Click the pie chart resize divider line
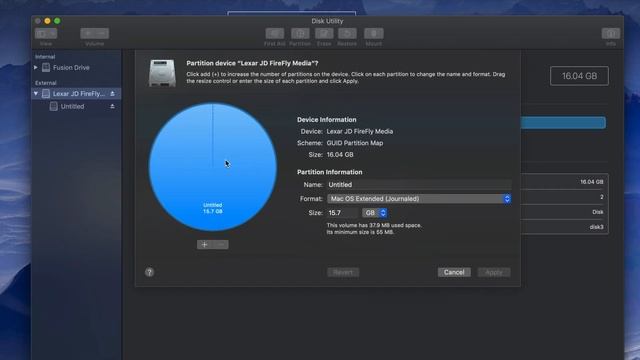 [212, 136]
